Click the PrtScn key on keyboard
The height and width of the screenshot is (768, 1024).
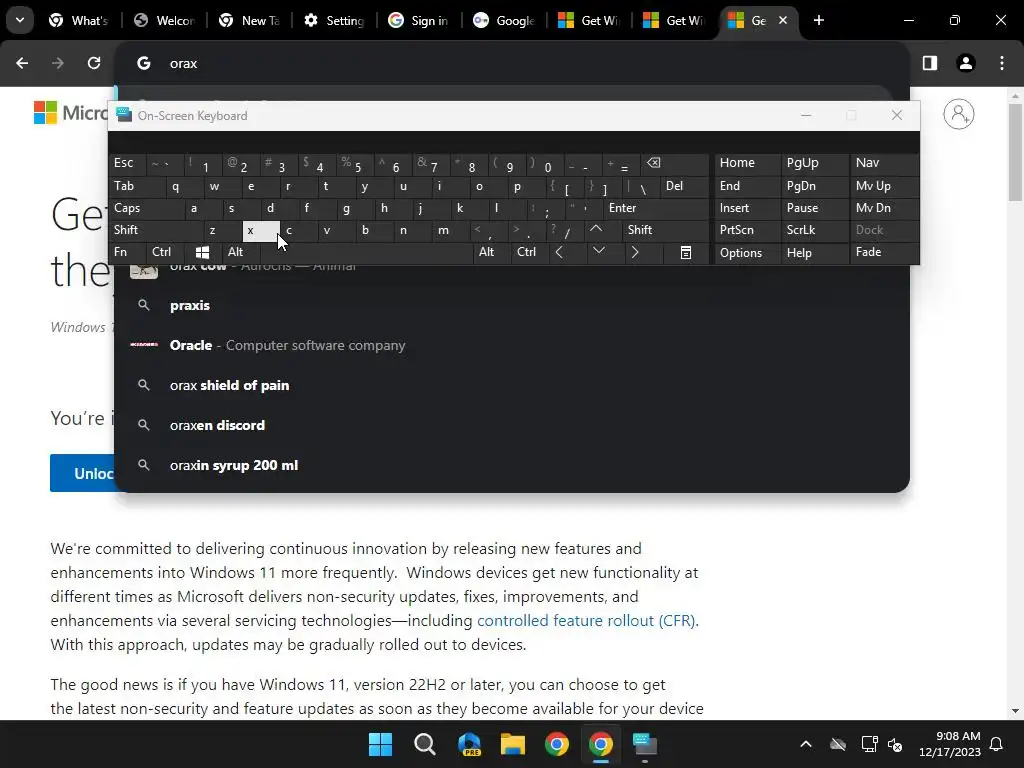[747, 230]
